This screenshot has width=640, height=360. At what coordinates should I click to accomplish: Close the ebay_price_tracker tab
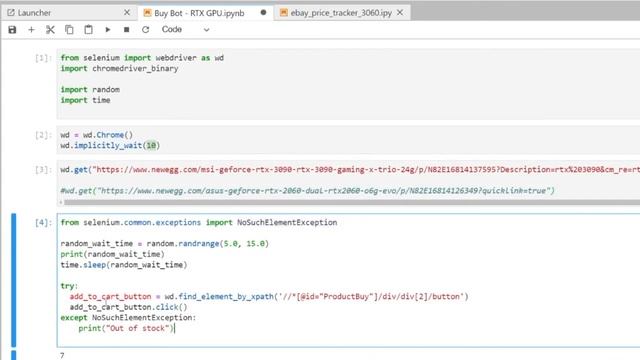click(400, 13)
